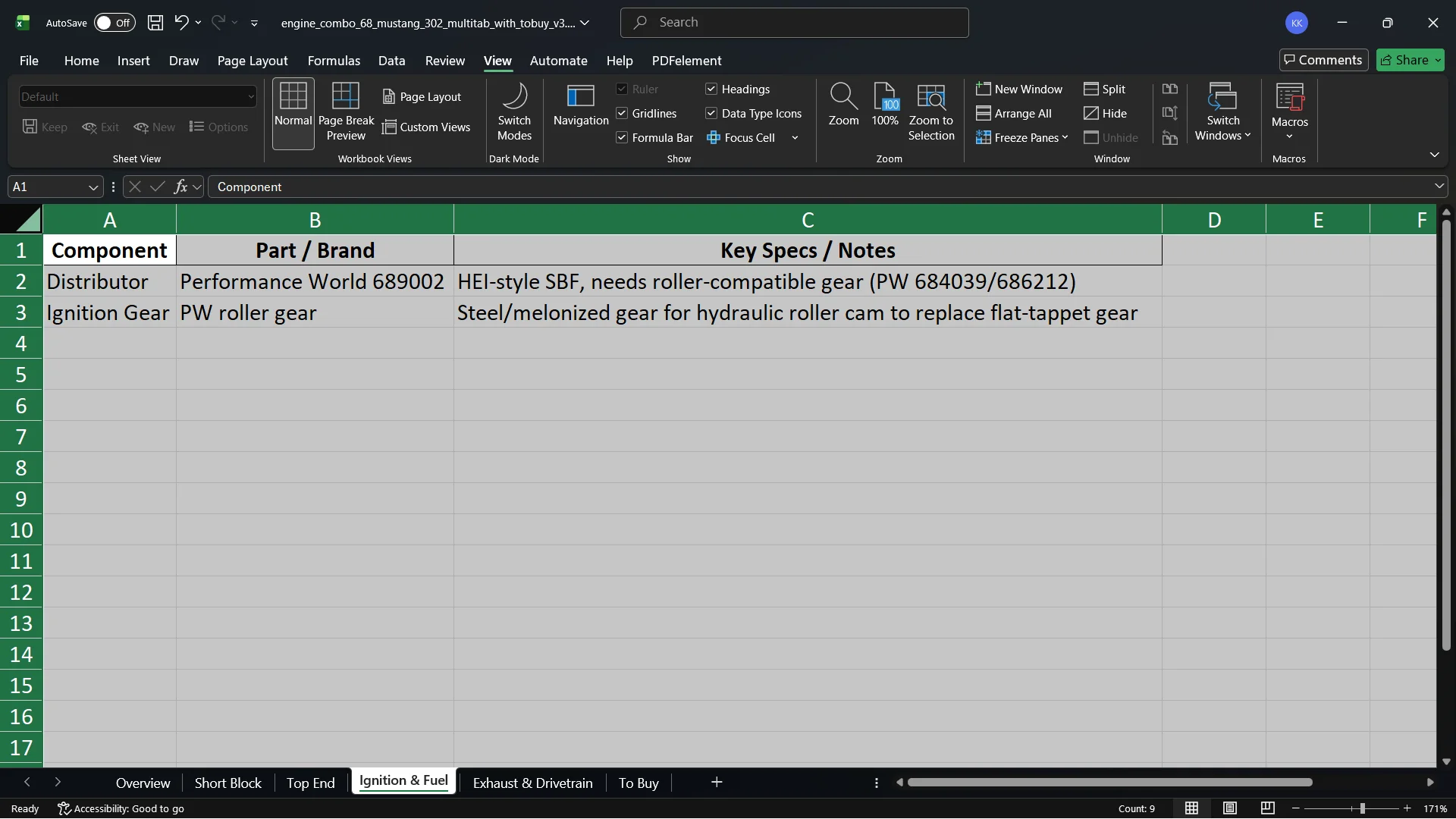Screen dimensions: 1456x819
Task: Hide the current window
Action: pos(1105,114)
